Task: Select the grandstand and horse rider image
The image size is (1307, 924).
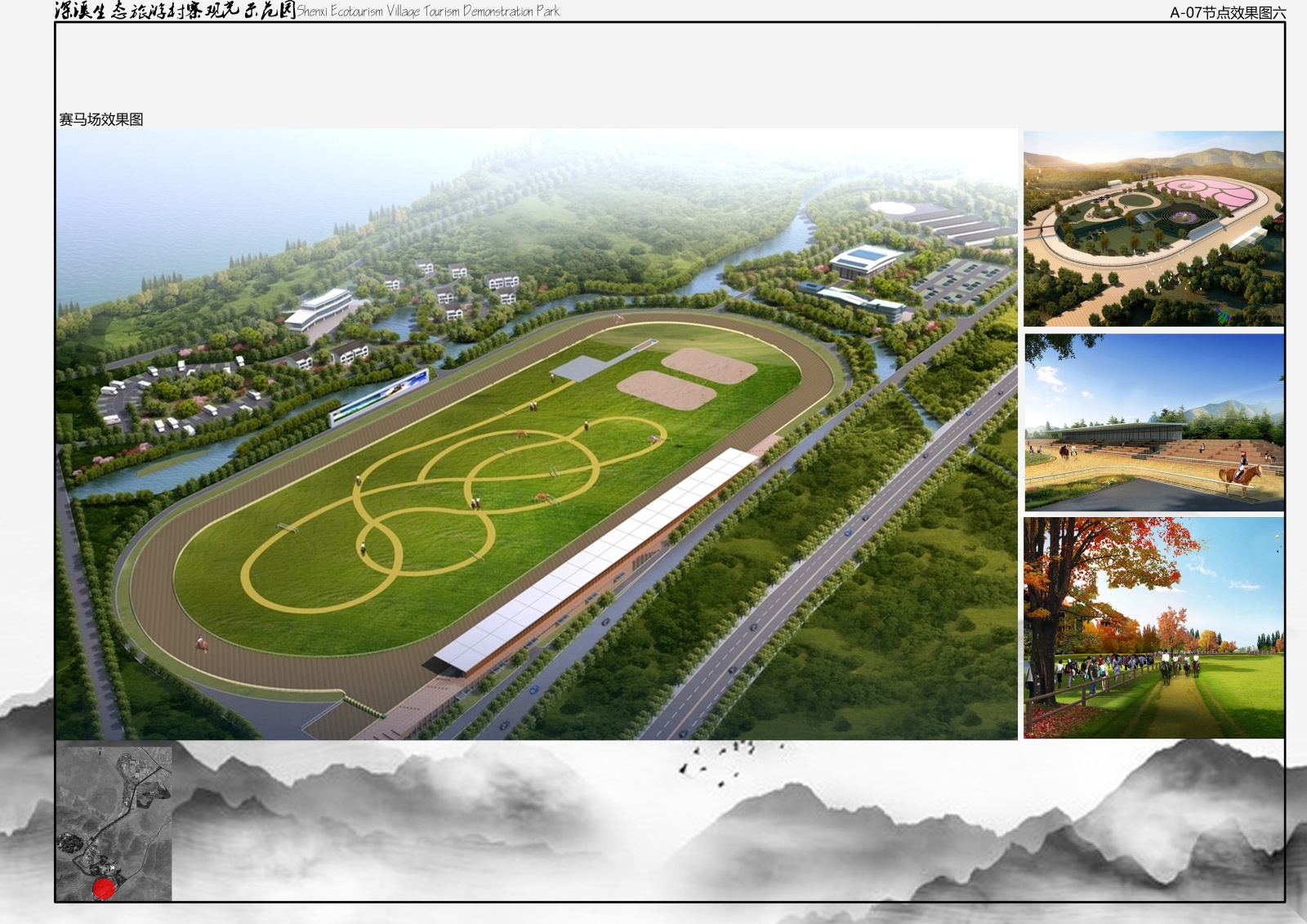Action: (1153, 422)
